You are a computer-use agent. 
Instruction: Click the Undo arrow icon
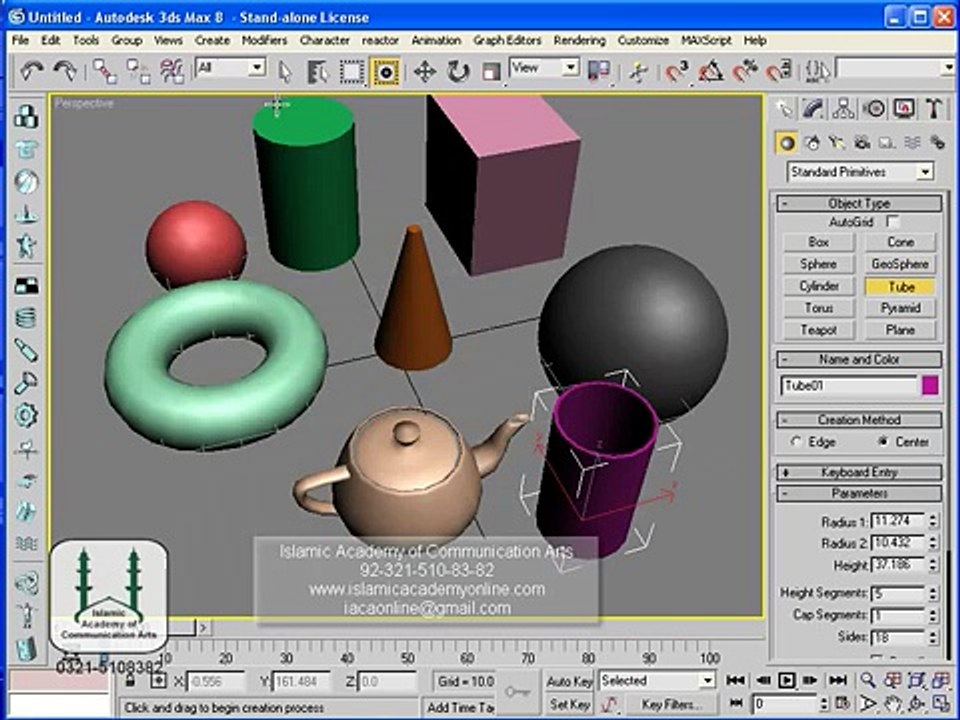31,71
